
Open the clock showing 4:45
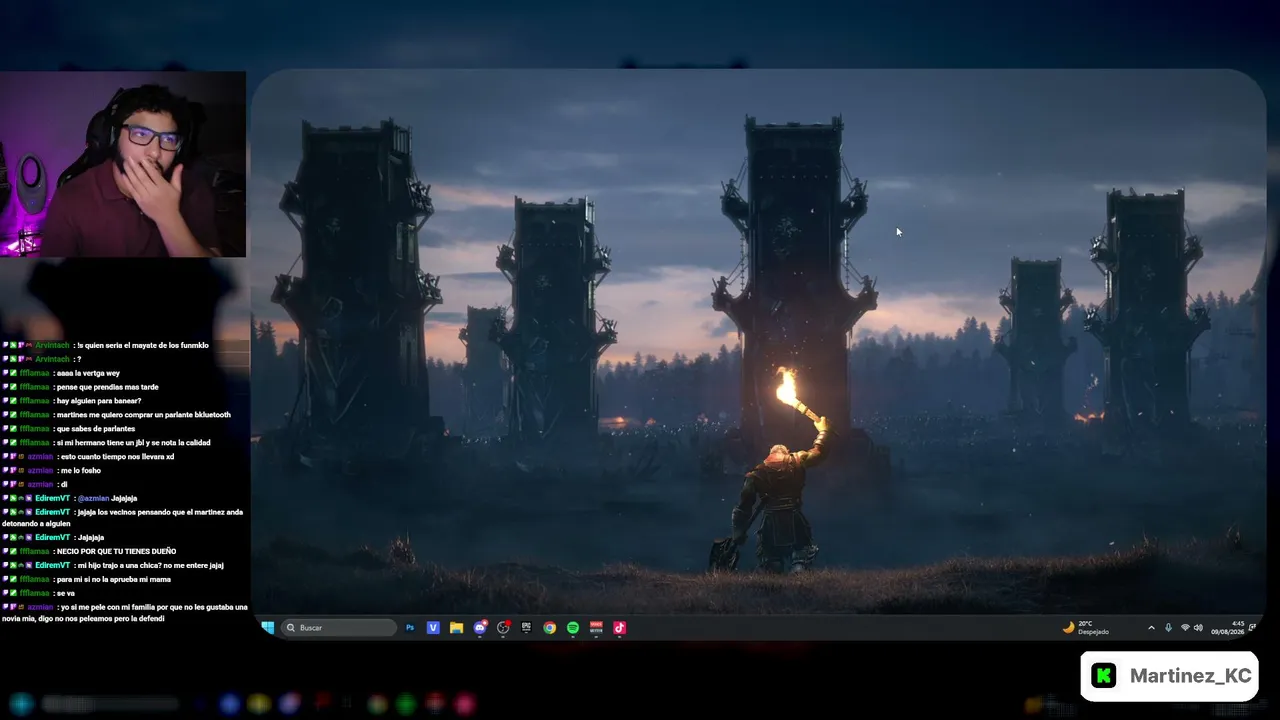point(1228,628)
